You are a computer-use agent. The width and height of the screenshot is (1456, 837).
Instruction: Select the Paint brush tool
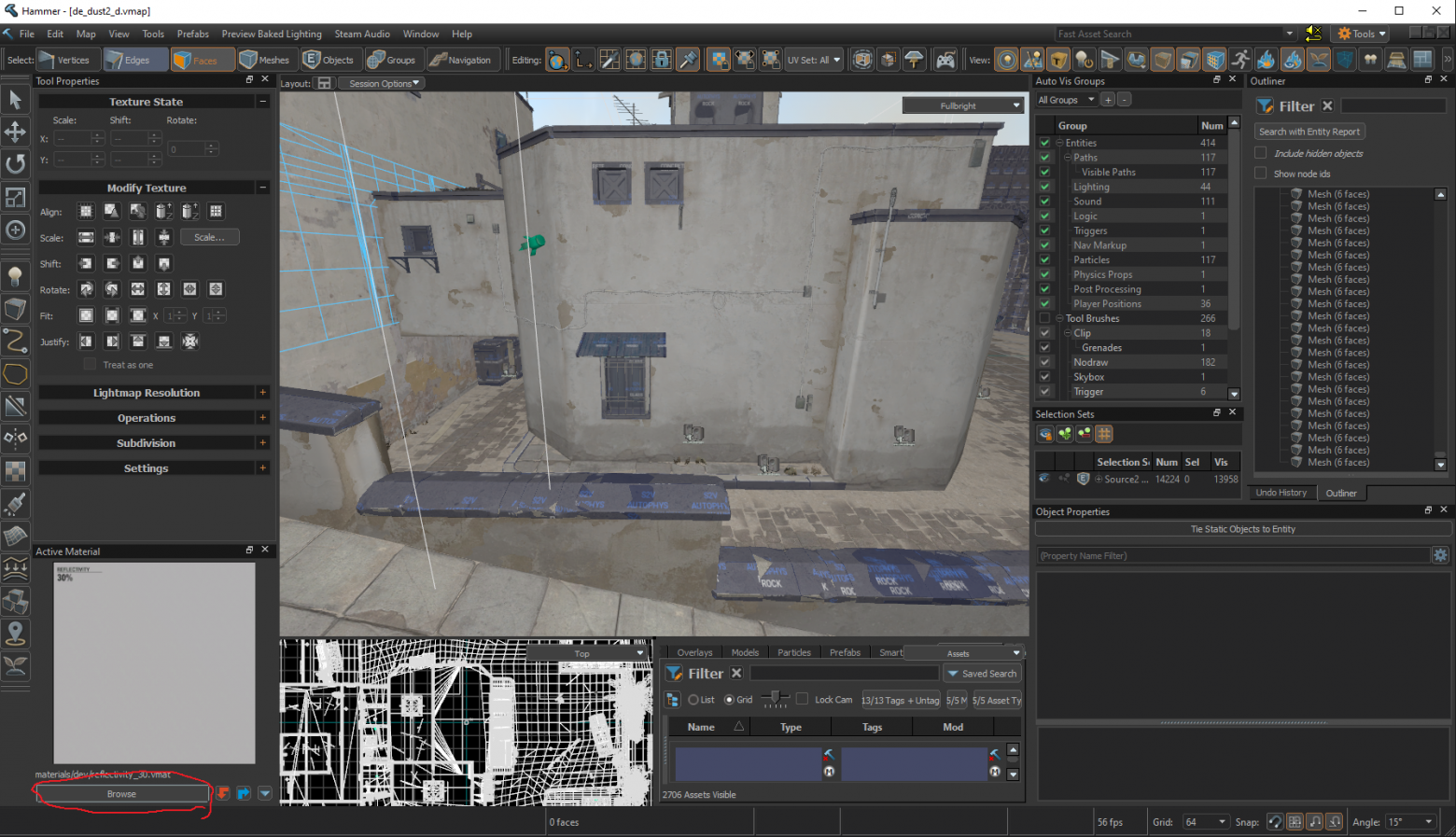click(16, 504)
